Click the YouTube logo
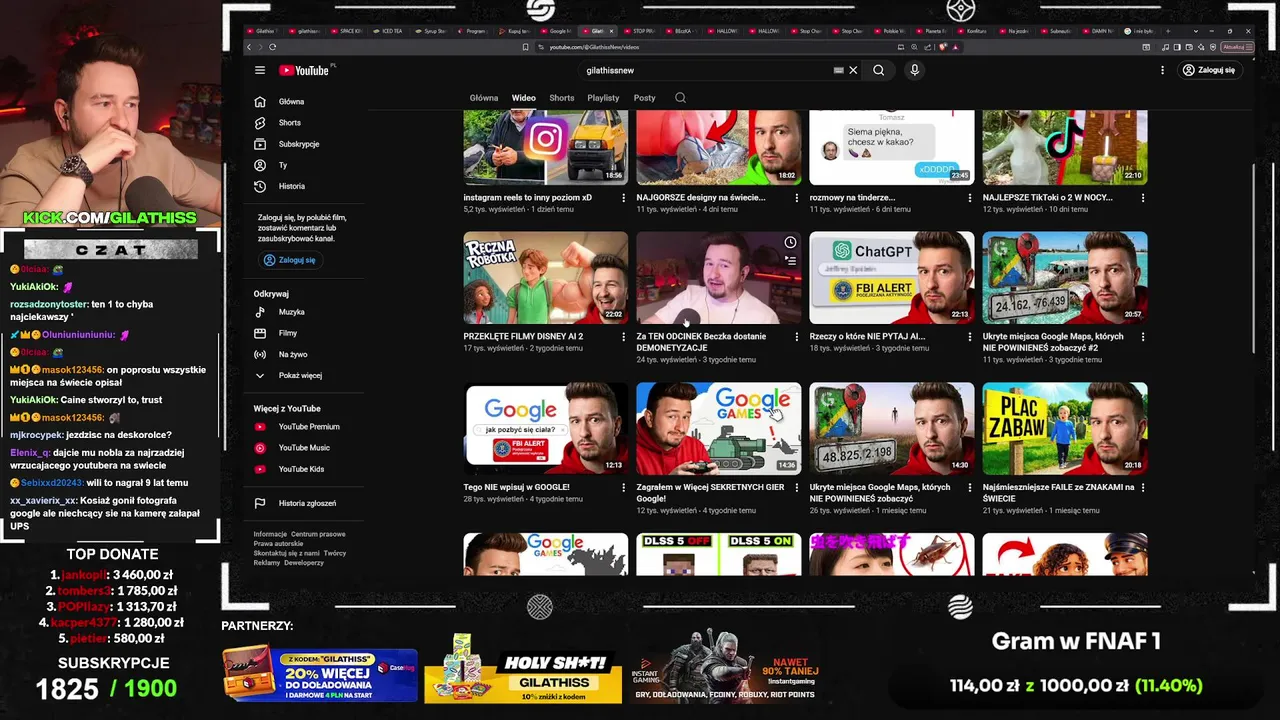Viewport: 1280px width, 720px height. pos(305,70)
